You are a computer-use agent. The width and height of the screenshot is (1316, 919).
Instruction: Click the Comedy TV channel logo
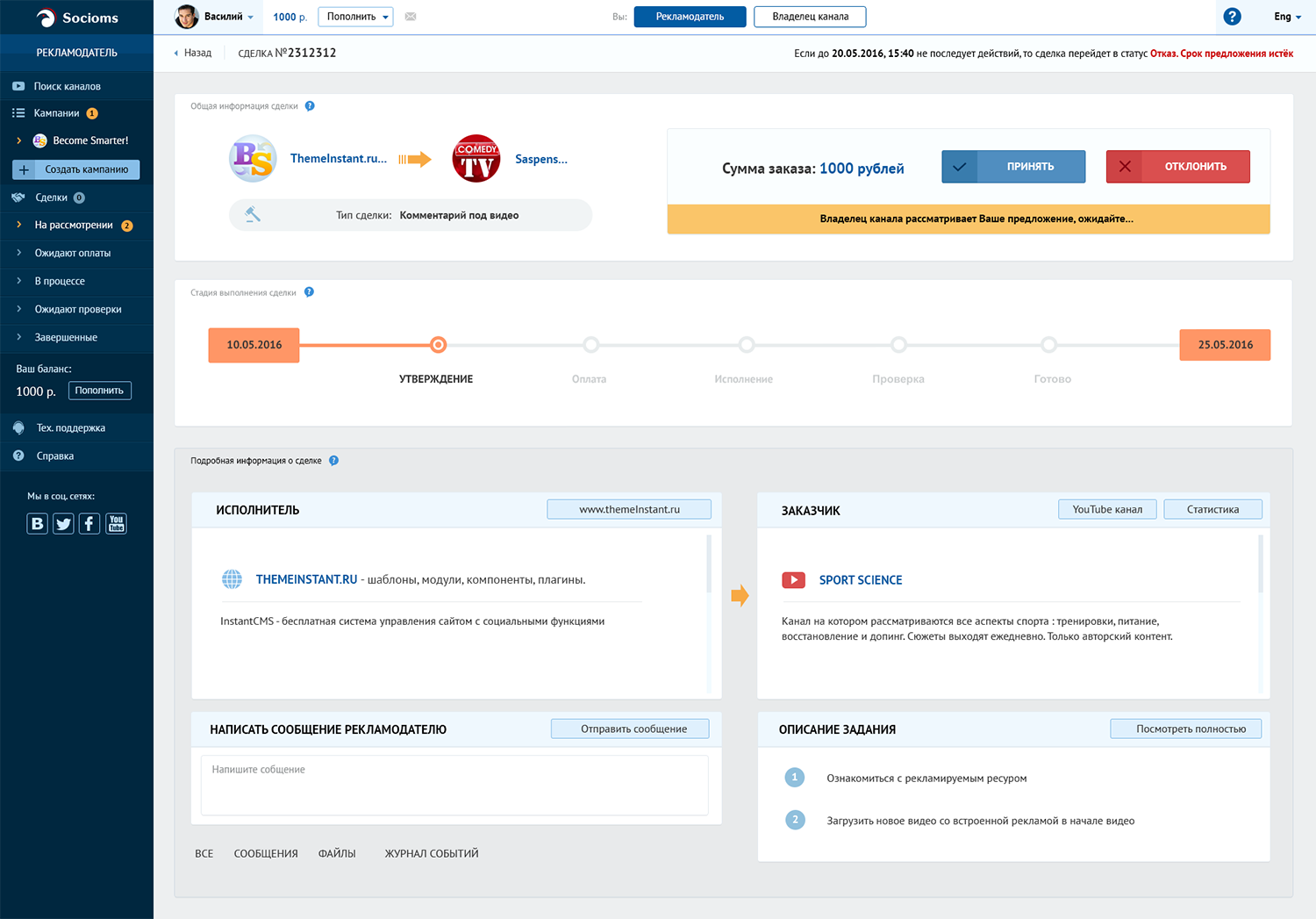[x=476, y=159]
